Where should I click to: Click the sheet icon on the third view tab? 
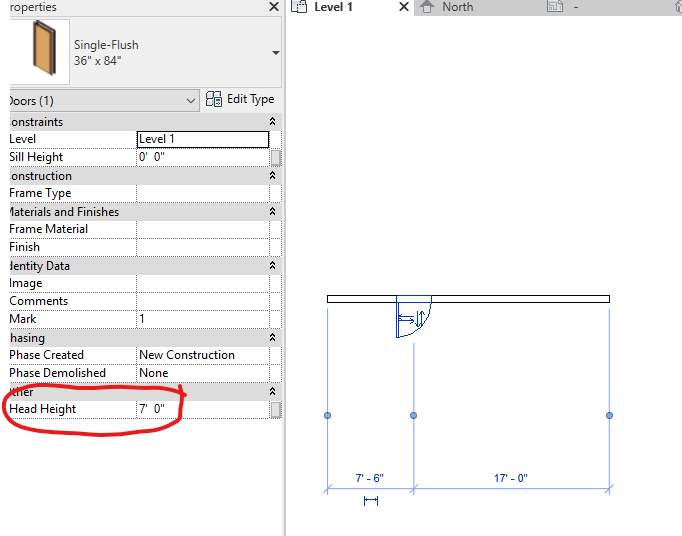pos(555,7)
